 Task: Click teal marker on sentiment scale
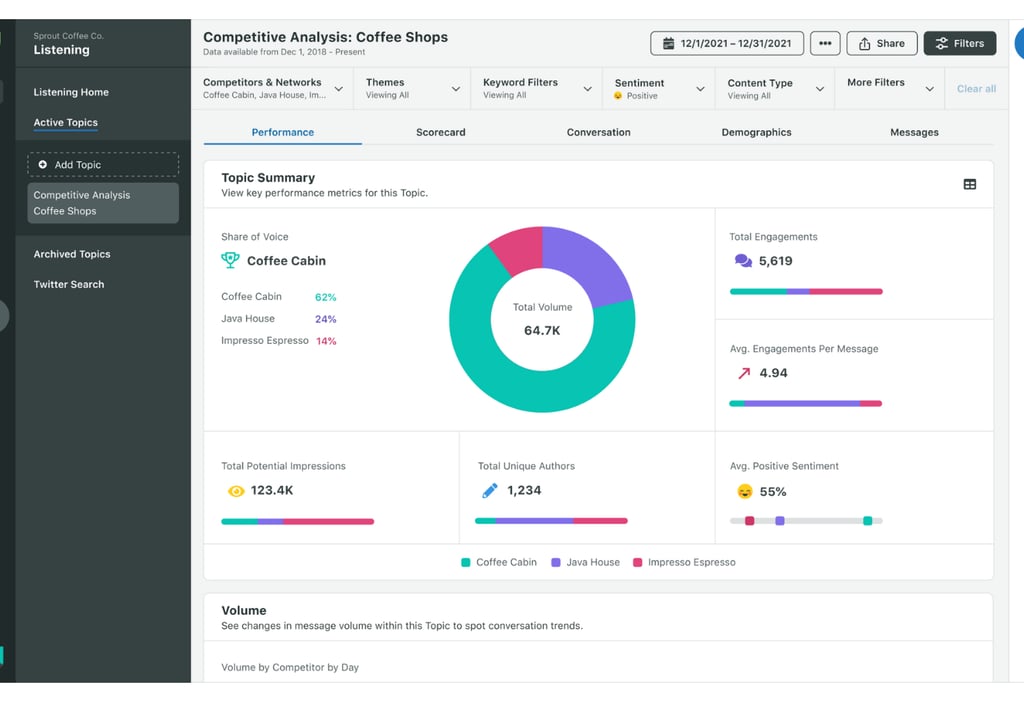tap(867, 521)
